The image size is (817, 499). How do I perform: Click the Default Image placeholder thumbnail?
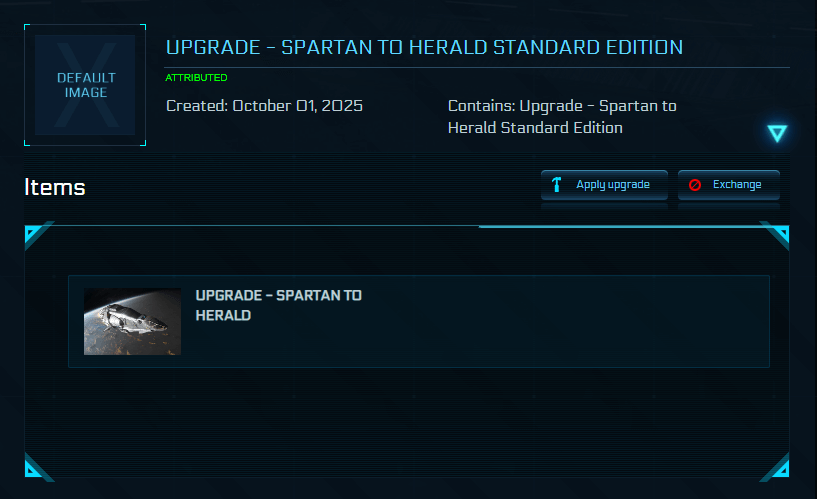tap(85, 85)
